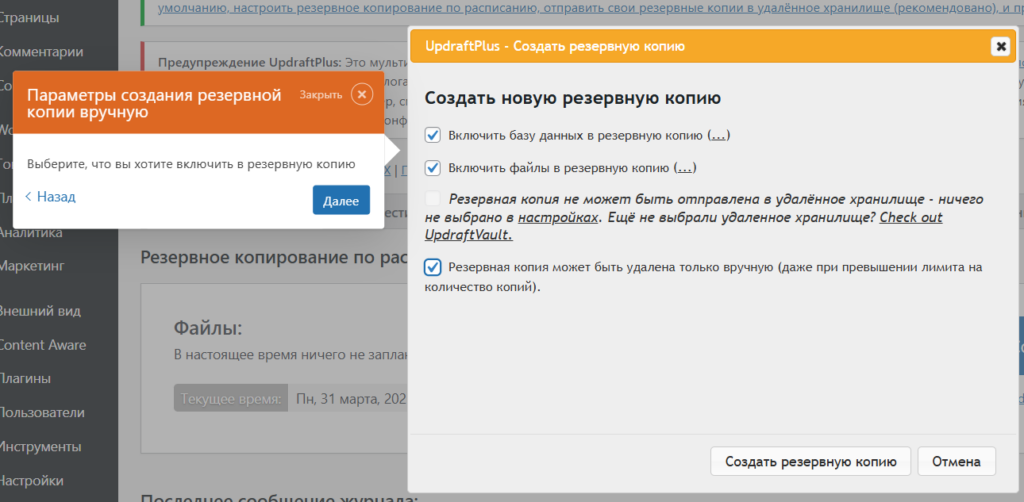Expand database options via '(...)' link
This screenshot has width=1024, height=502.
(x=719, y=136)
